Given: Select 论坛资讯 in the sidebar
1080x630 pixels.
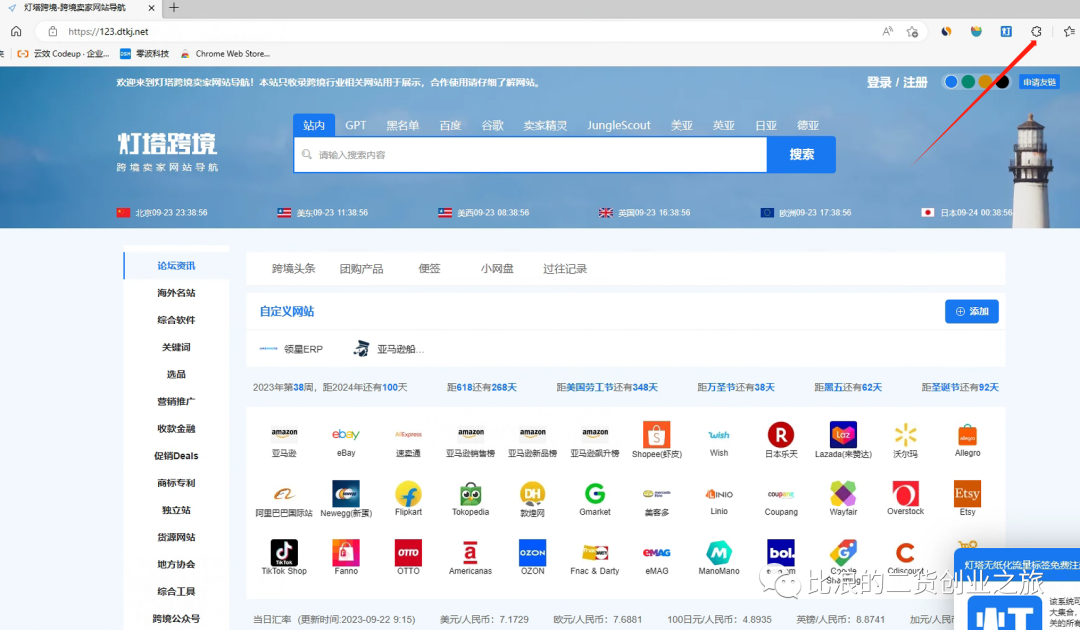Looking at the screenshot, I should [176, 266].
